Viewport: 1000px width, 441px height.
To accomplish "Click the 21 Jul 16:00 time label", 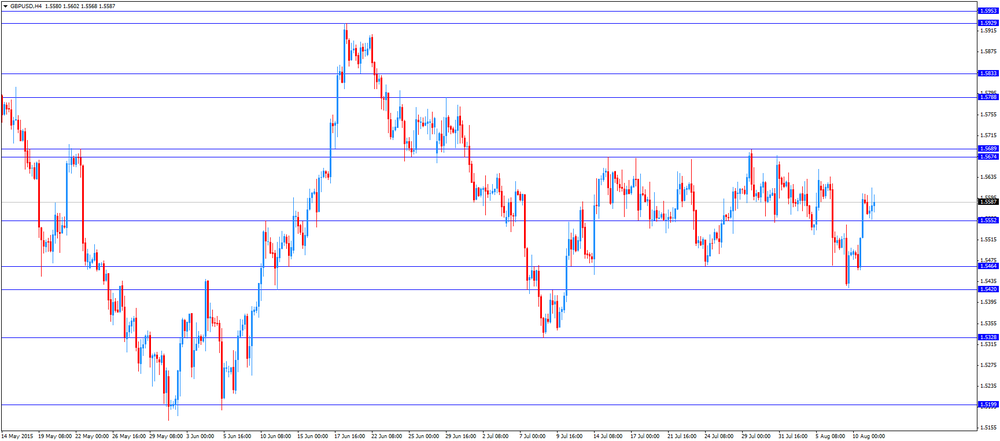I will point(682,437).
